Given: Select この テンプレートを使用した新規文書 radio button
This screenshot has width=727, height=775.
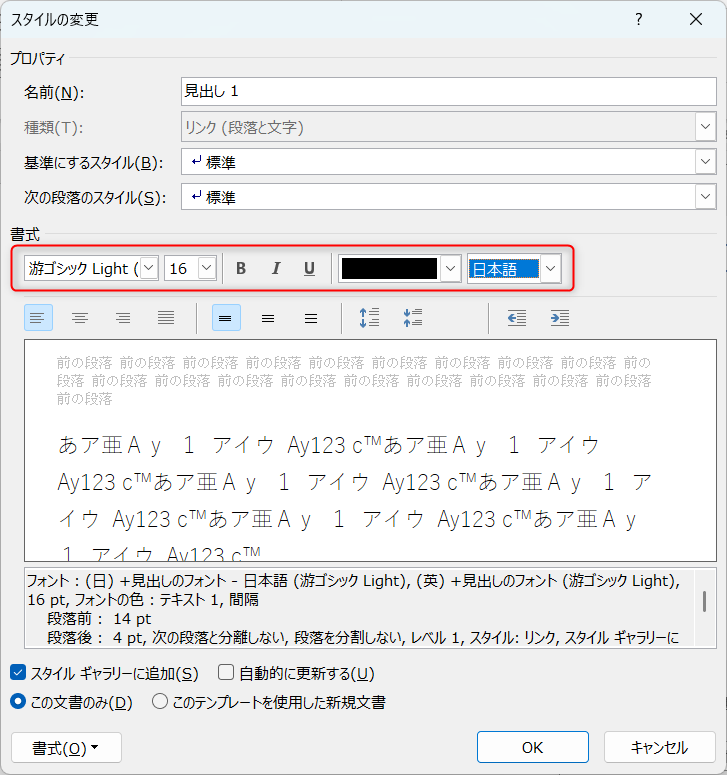Looking at the screenshot, I should tap(160, 702).
